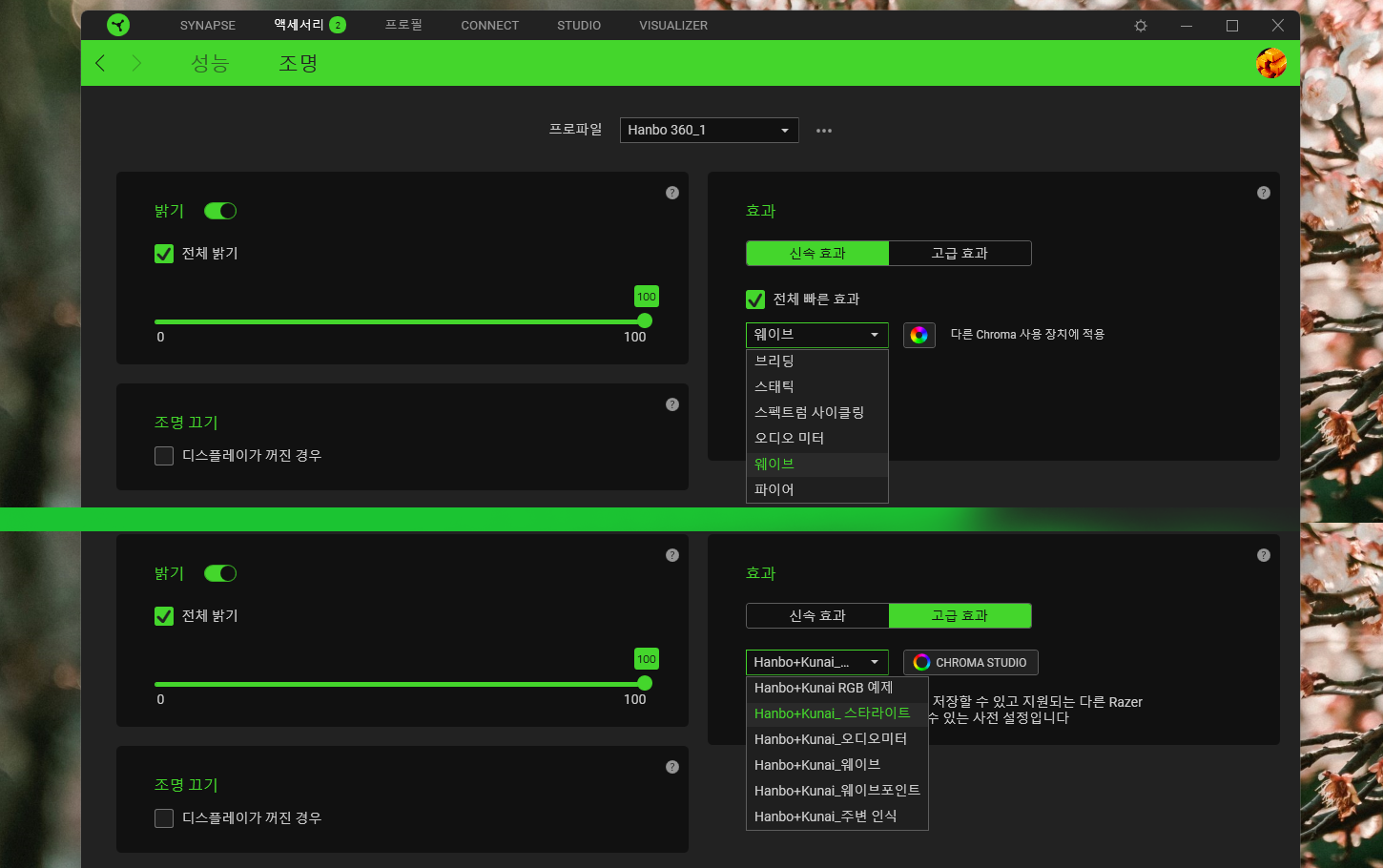Switch to SYNAPSE top tab
The width and height of the screenshot is (1383, 868).
pos(208,26)
